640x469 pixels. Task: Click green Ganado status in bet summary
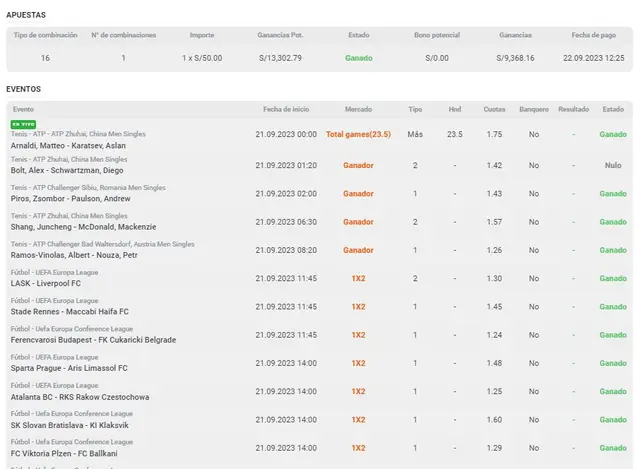tap(358, 58)
